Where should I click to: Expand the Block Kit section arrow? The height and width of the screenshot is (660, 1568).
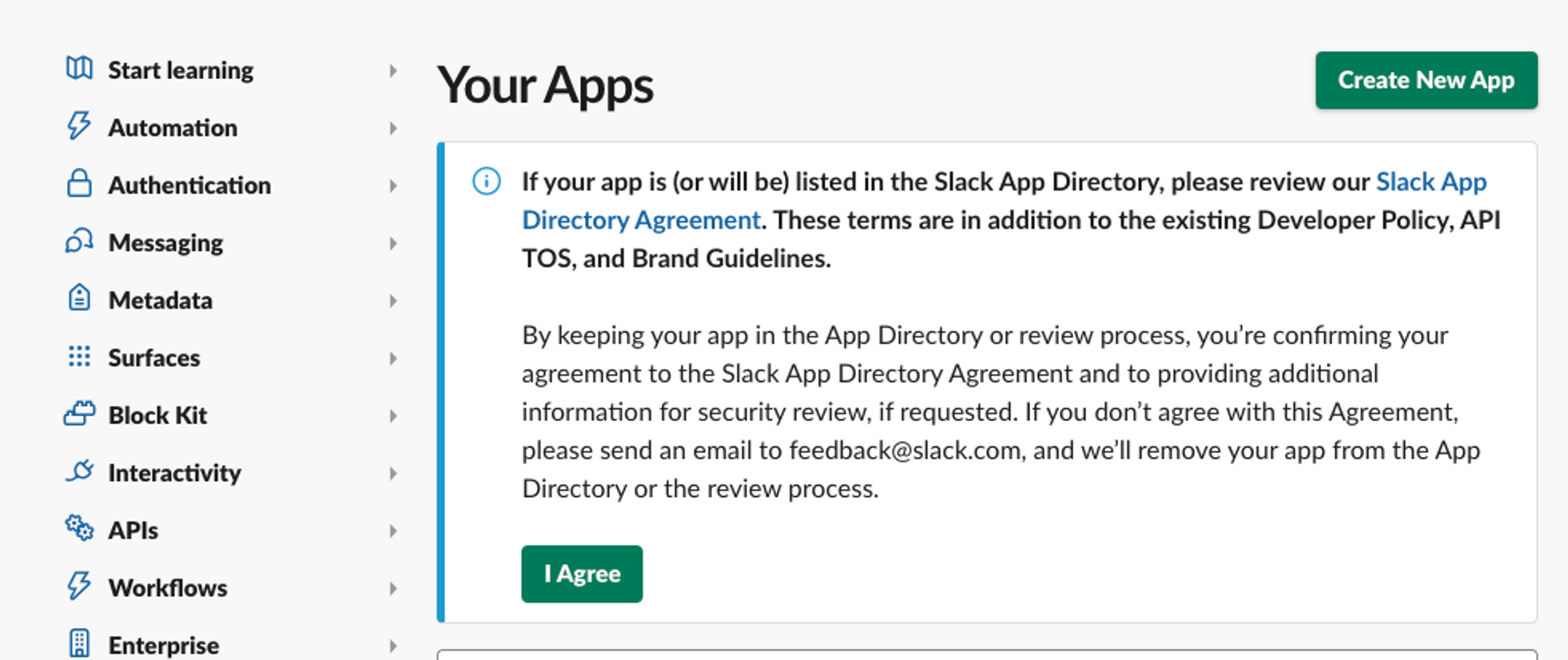point(393,415)
